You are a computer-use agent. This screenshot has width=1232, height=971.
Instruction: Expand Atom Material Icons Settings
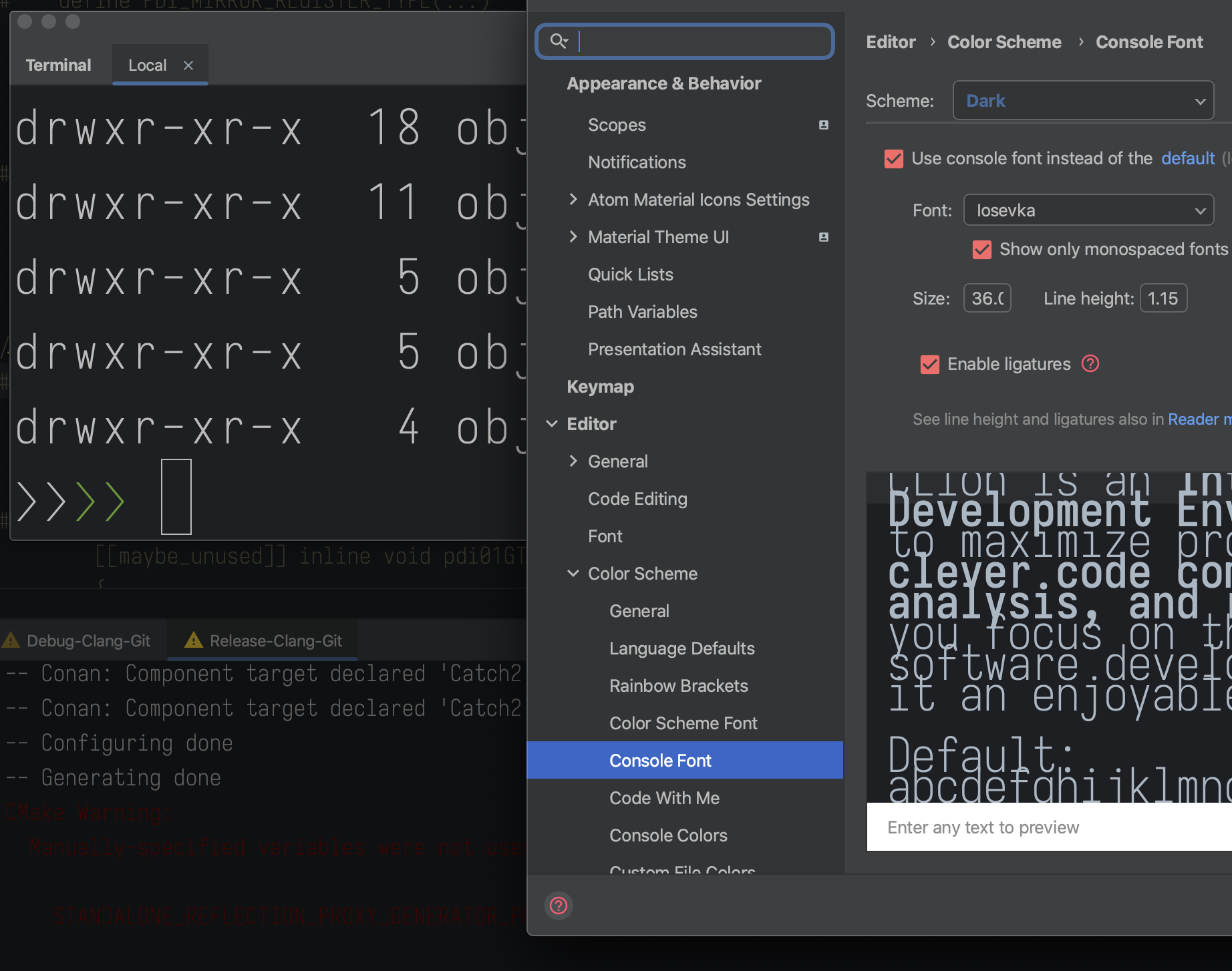573,199
